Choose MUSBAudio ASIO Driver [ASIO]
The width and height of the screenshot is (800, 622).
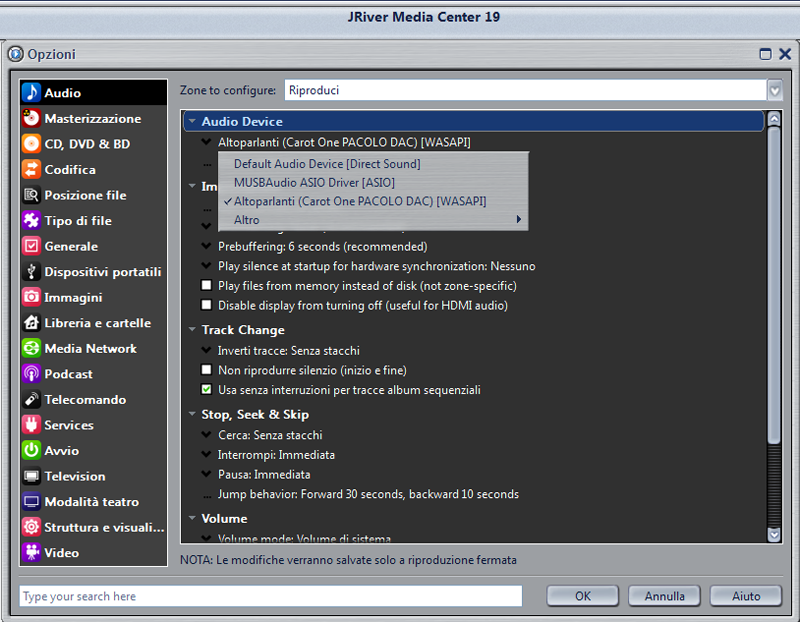[x=314, y=183]
